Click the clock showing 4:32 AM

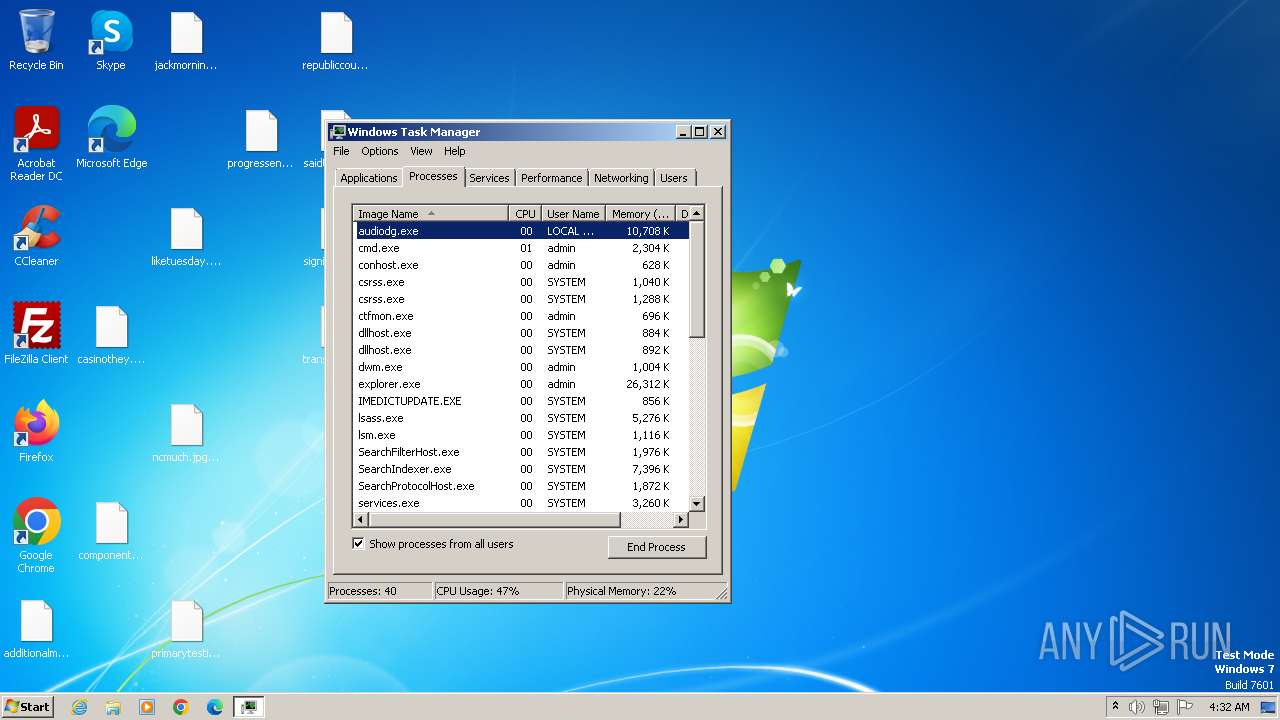1229,707
